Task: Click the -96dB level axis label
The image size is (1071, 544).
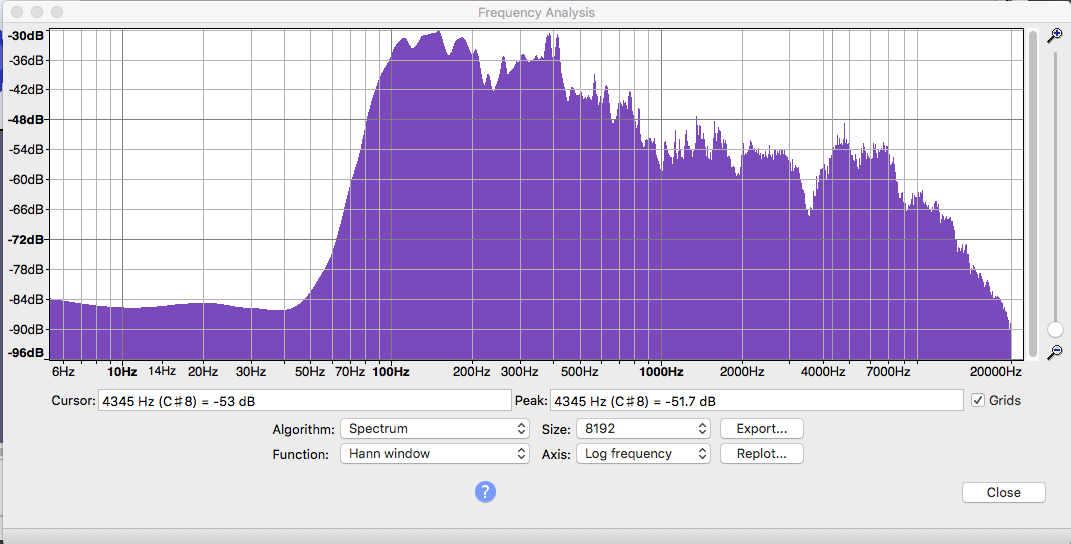Action: coord(25,353)
